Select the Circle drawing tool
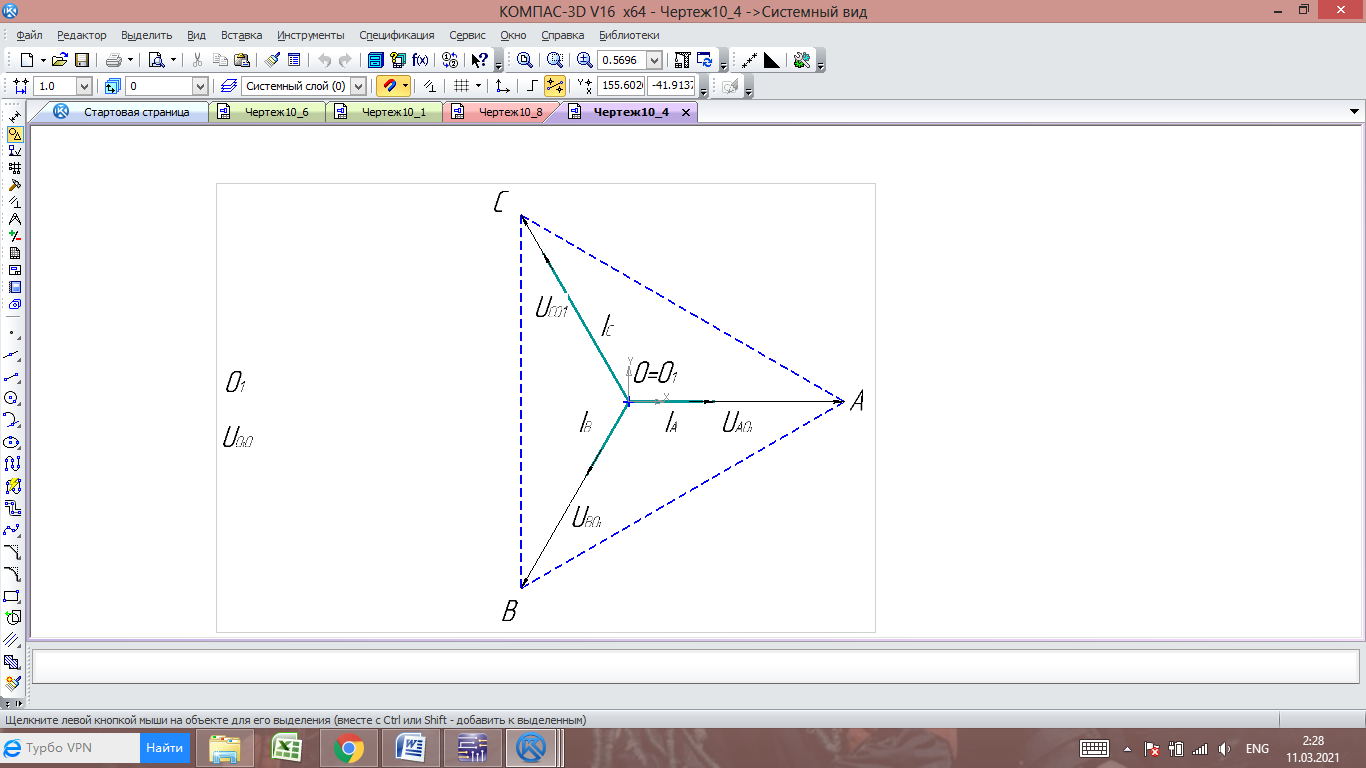Image resolution: width=1366 pixels, height=768 pixels. point(13,398)
